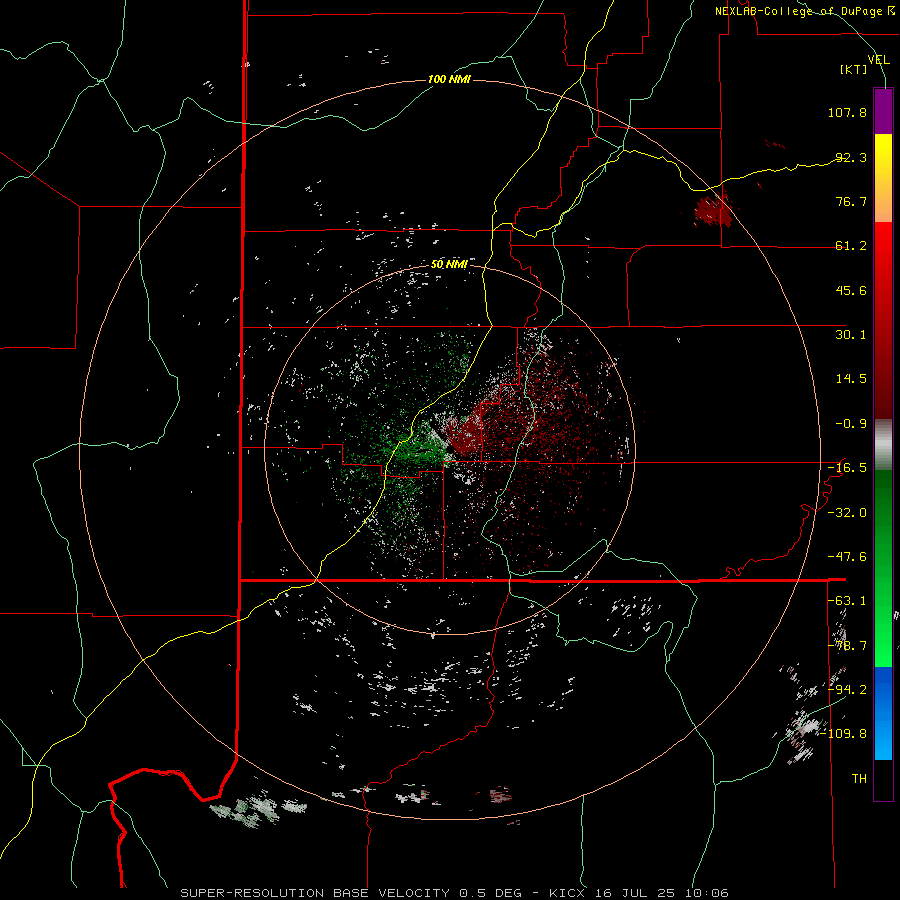The height and width of the screenshot is (900, 900).
Task: Select the 92.3 velocity scale value
Action: tap(851, 157)
